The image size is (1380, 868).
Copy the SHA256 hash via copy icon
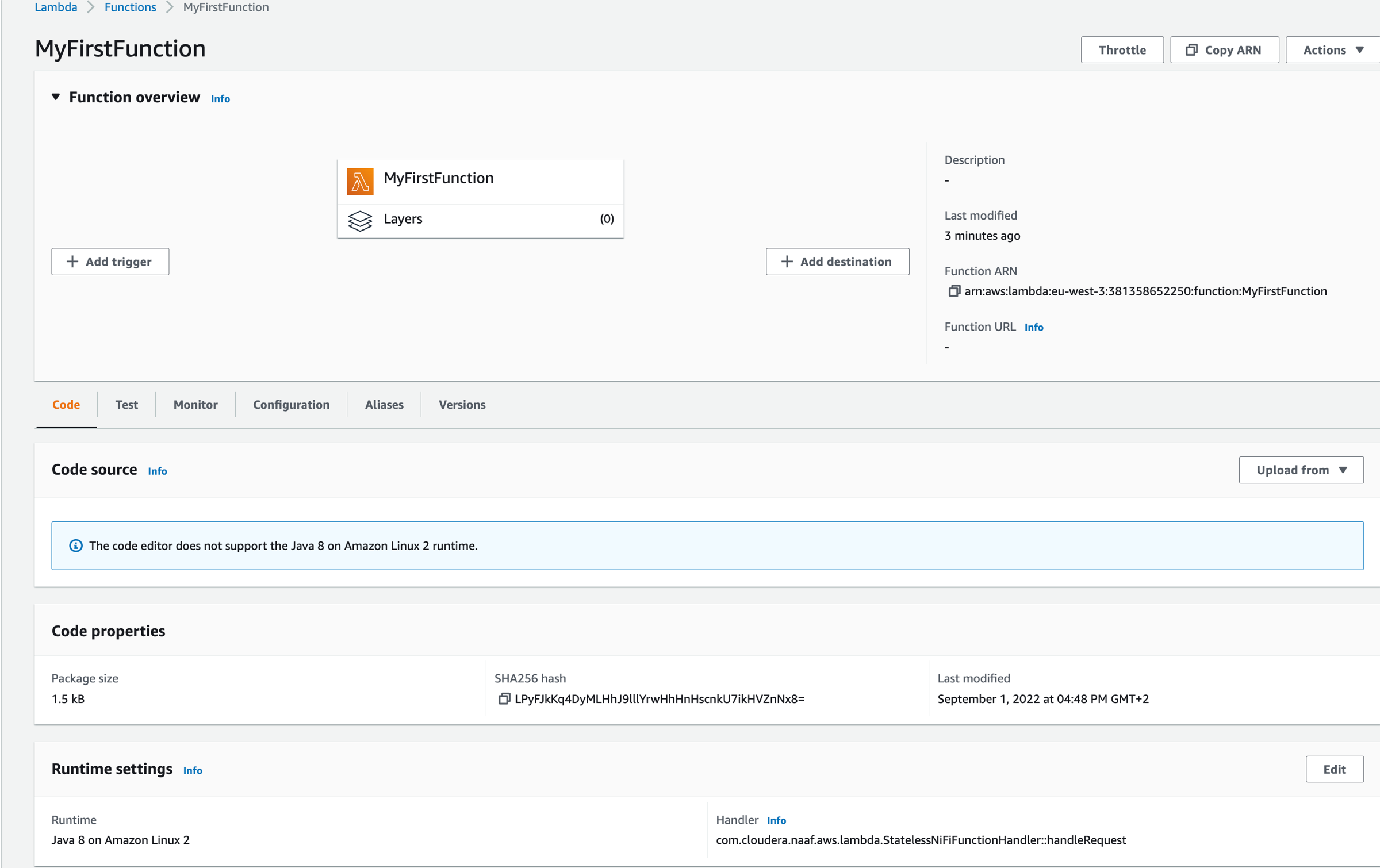coord(504,699)
